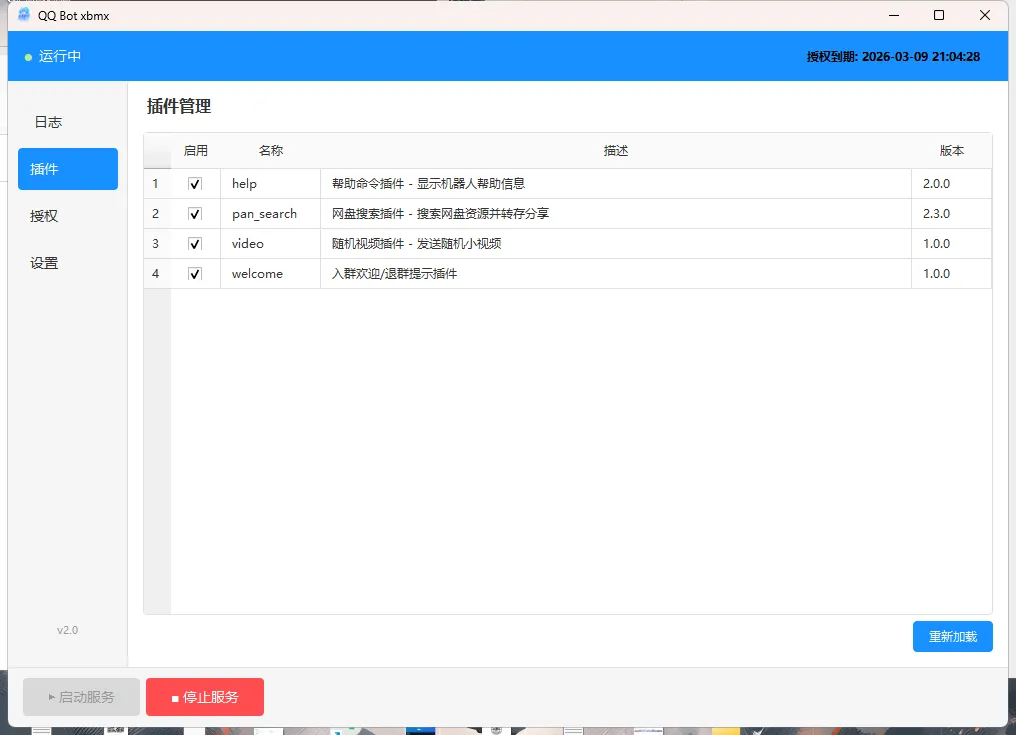Select the pan_search plugin row
The height and width of the screenshot is (735, 1016).
500,213
